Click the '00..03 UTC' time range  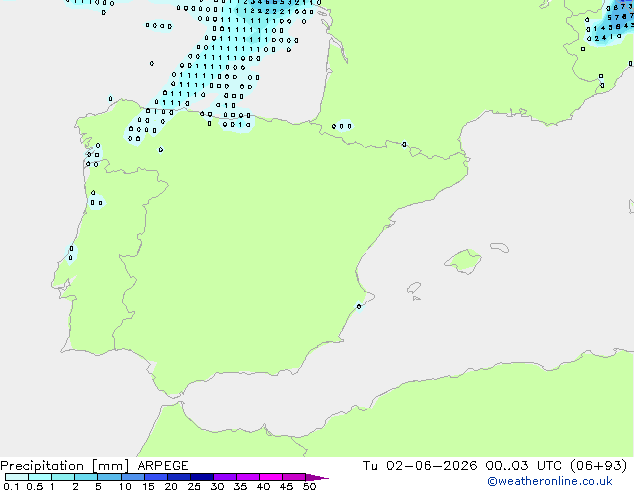524,466
